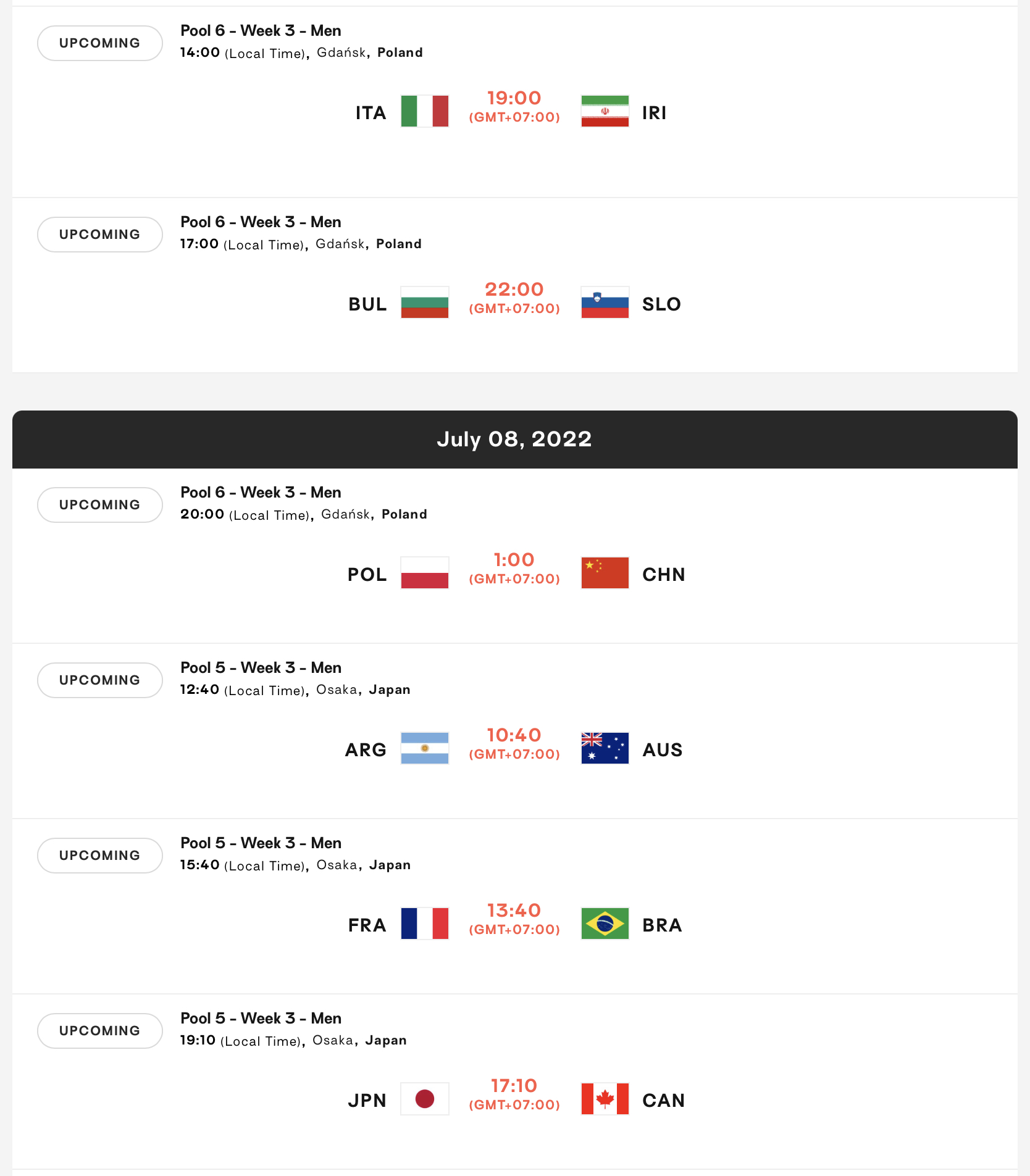Click the China flag icon
1030x1176 pixels.
[x=605, y=573]
